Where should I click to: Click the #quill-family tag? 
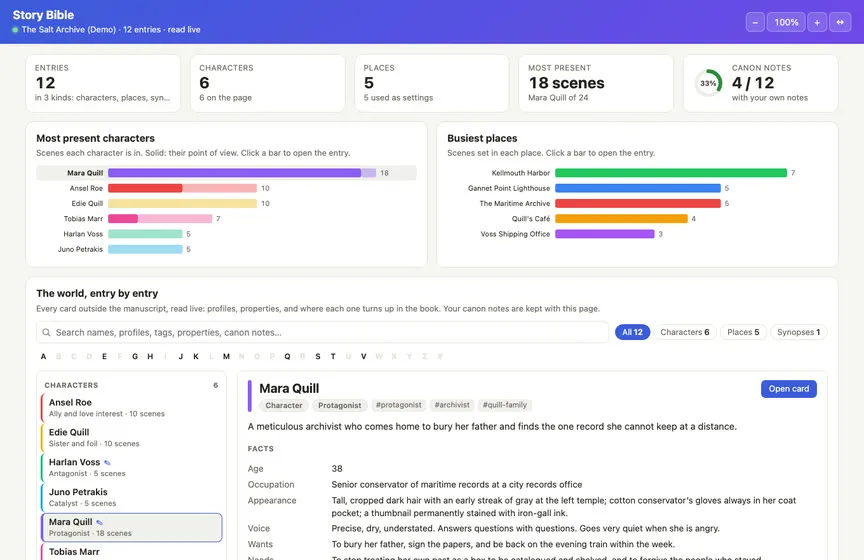click(505, 405)
